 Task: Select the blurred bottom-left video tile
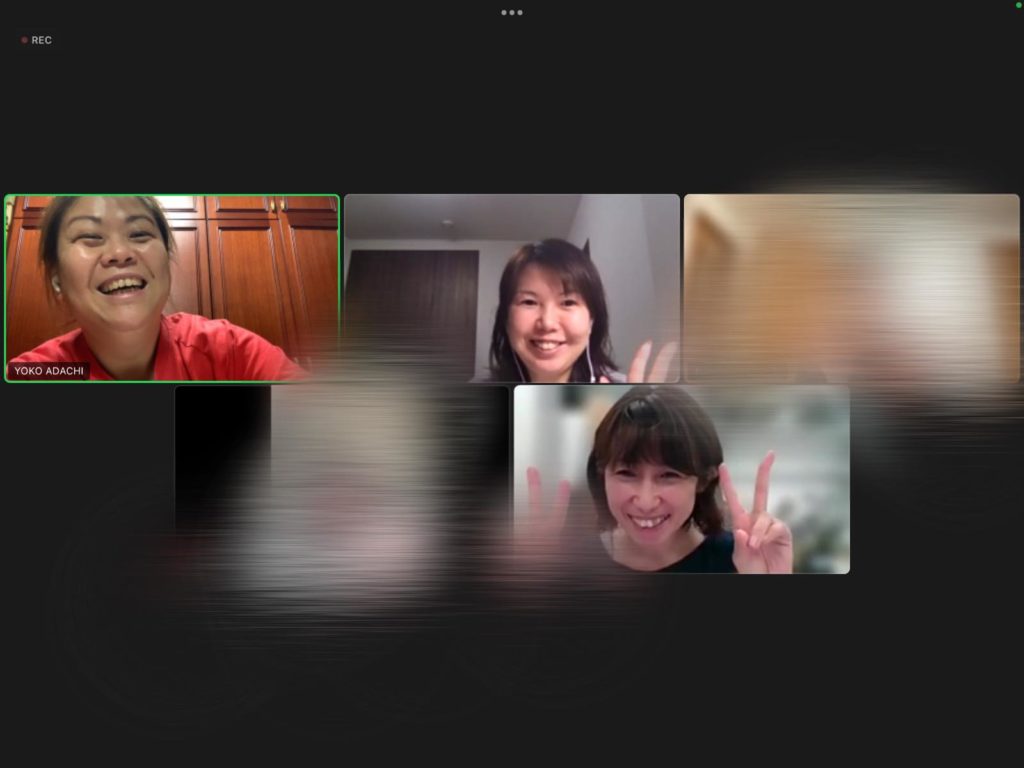pyautogui.click(x=341, y=479)
